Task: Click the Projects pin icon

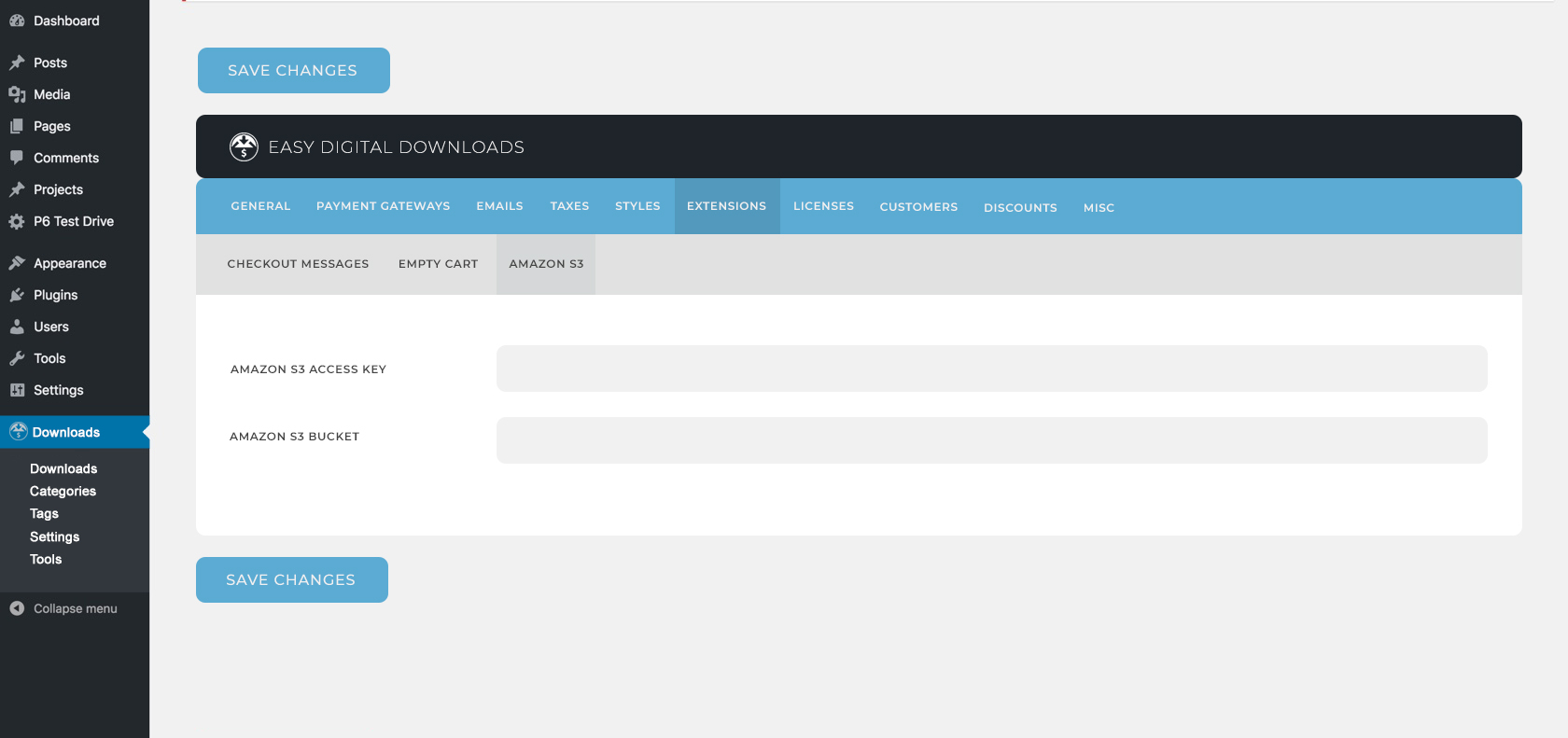Action: [17, 189]
